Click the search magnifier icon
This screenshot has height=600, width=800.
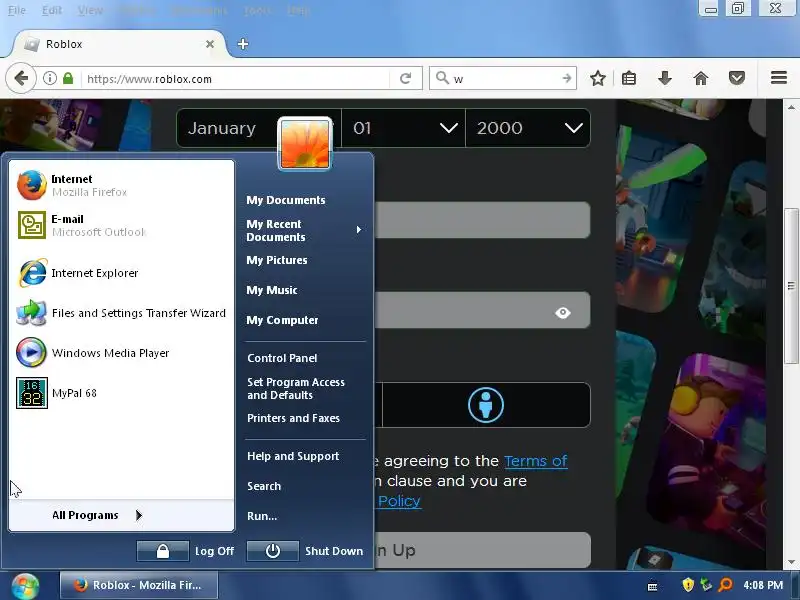click(x=442, y=78)
